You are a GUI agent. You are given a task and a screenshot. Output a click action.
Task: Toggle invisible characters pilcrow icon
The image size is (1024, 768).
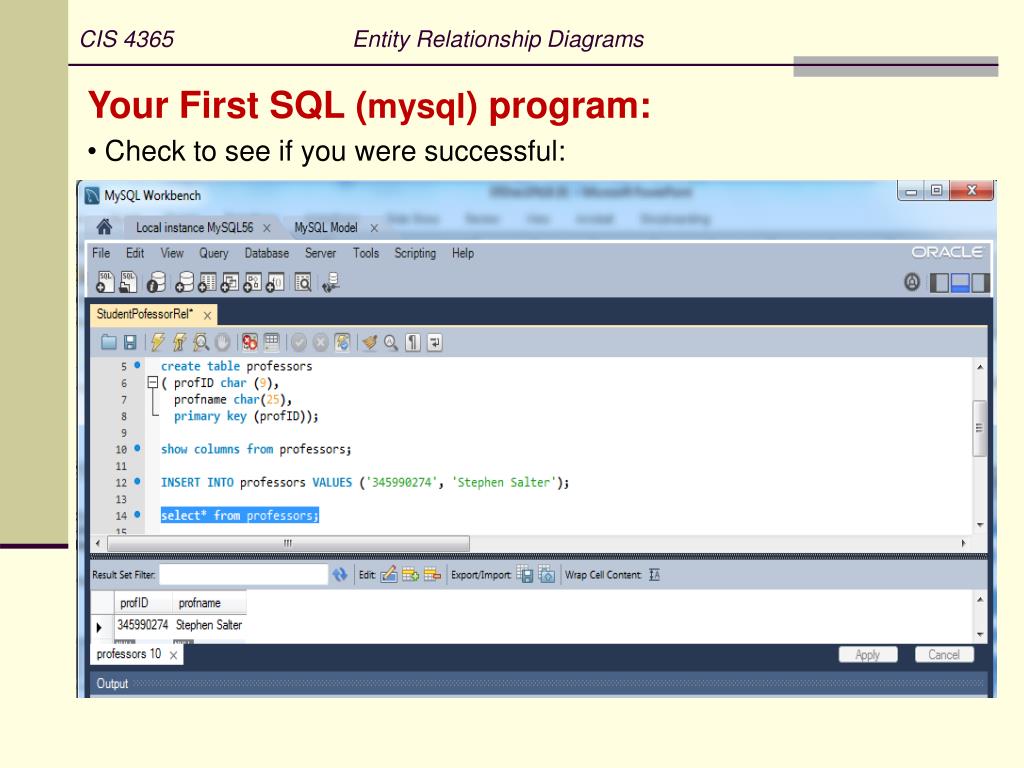[x=413, y=342]
